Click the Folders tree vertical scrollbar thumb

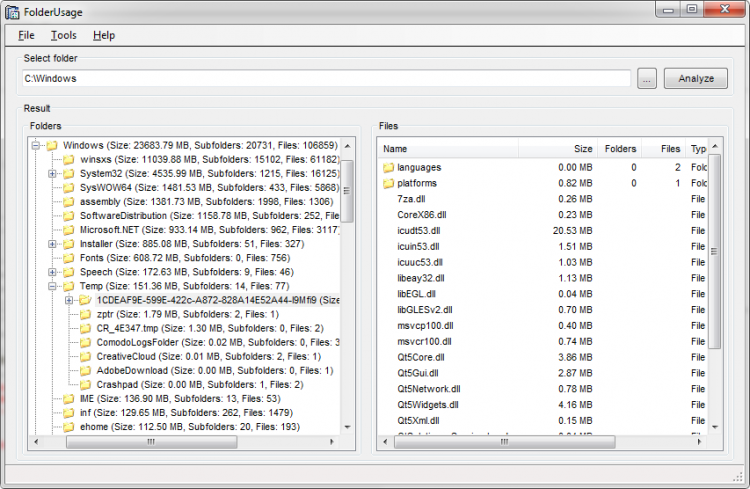pyautogui.click(x=347, y=191)
